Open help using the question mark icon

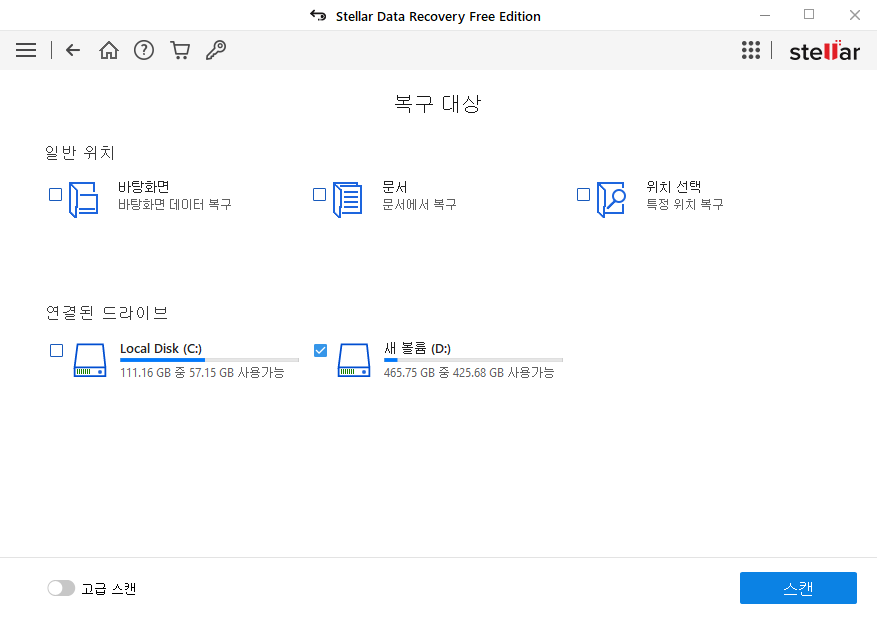tap(144, 50)
